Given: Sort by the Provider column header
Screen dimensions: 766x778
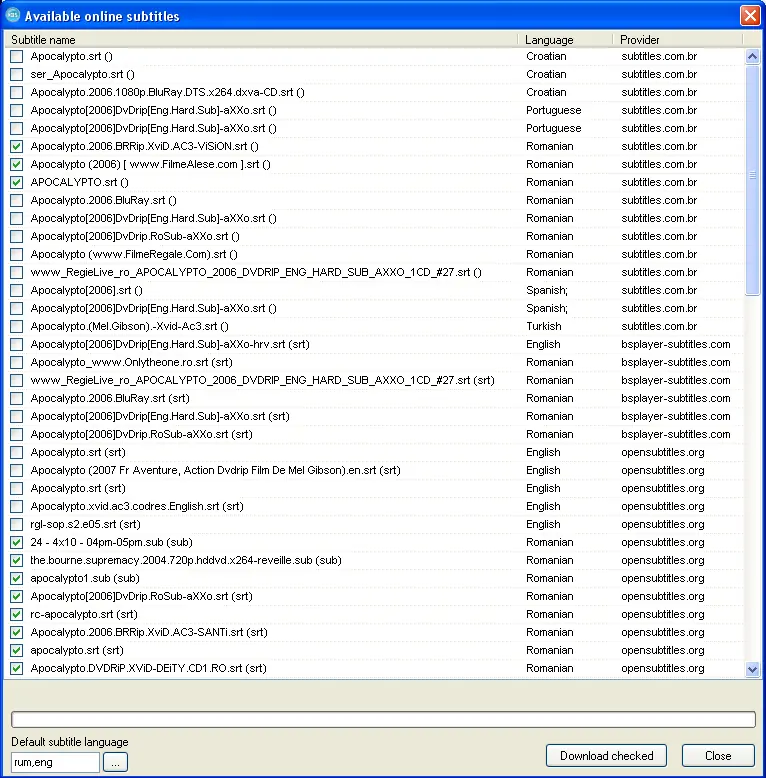Looking at the screenshot, I should pos(678,40).
